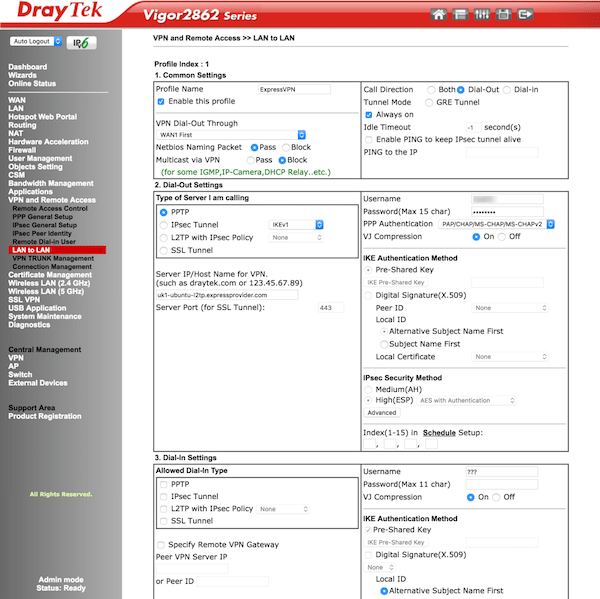Select Pass for Multicast via VPN
600x599 pixels.
pos(251,160)
